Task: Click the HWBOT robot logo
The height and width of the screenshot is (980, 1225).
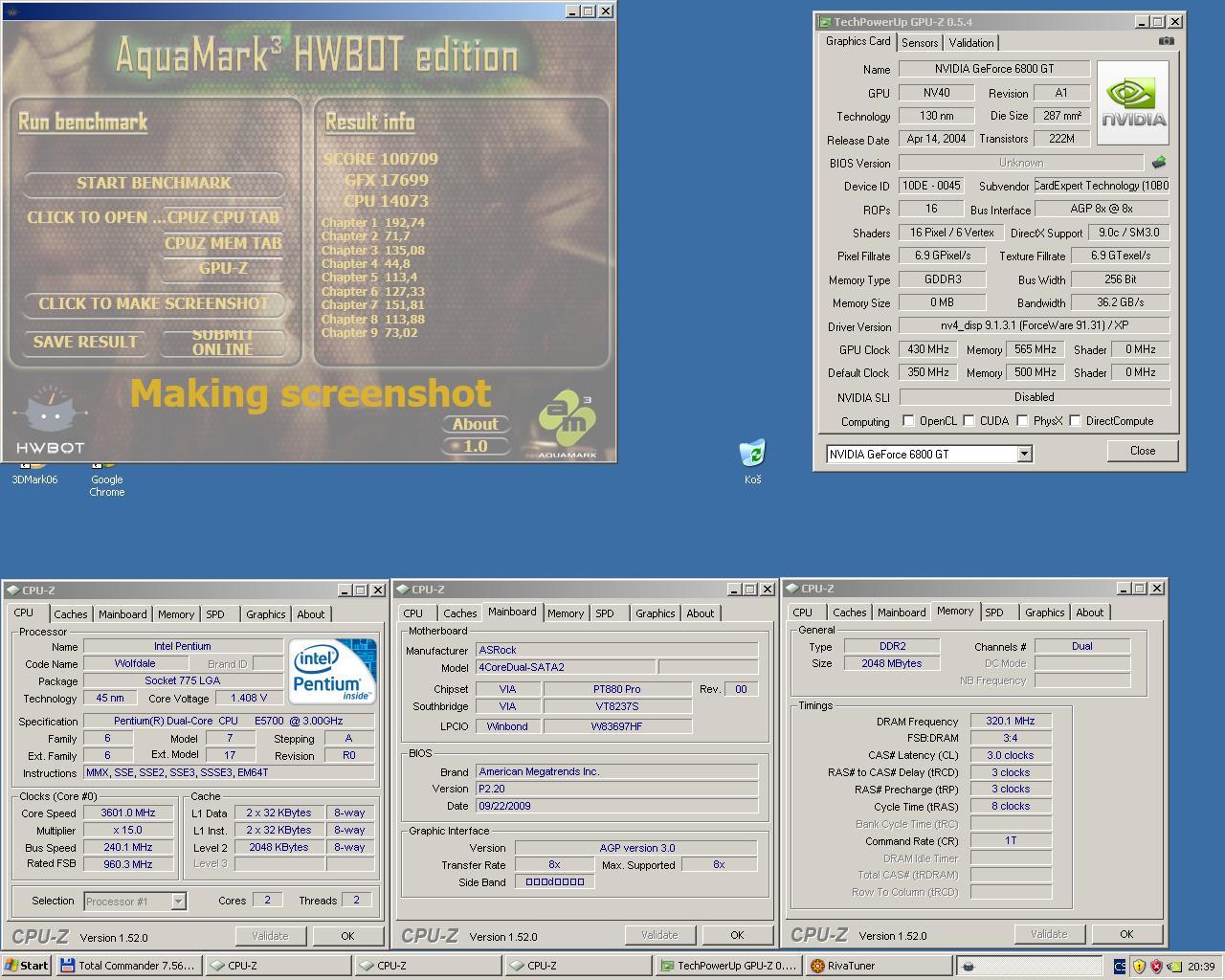Action: click(50, 419)
